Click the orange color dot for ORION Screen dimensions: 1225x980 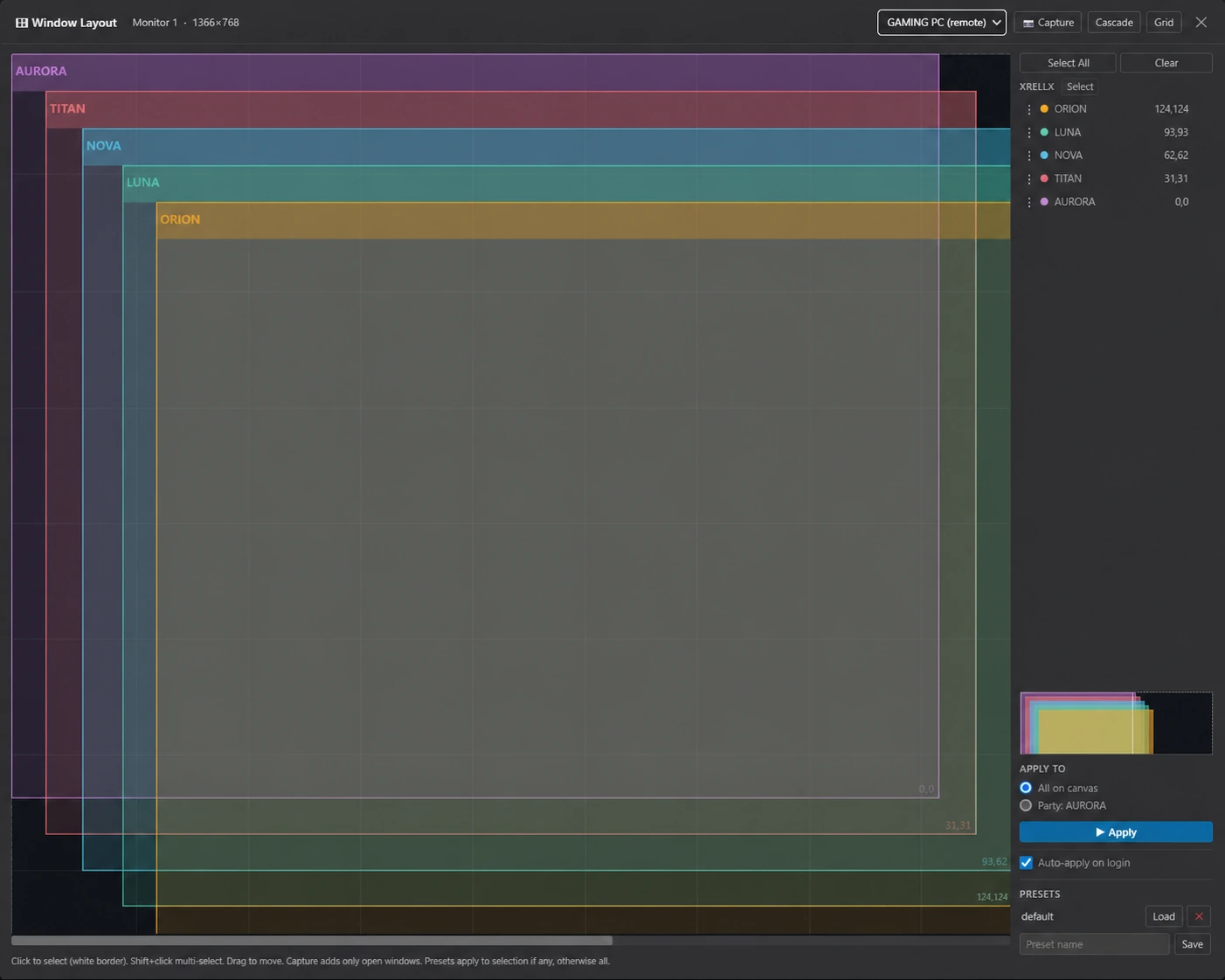[1044, 109]
